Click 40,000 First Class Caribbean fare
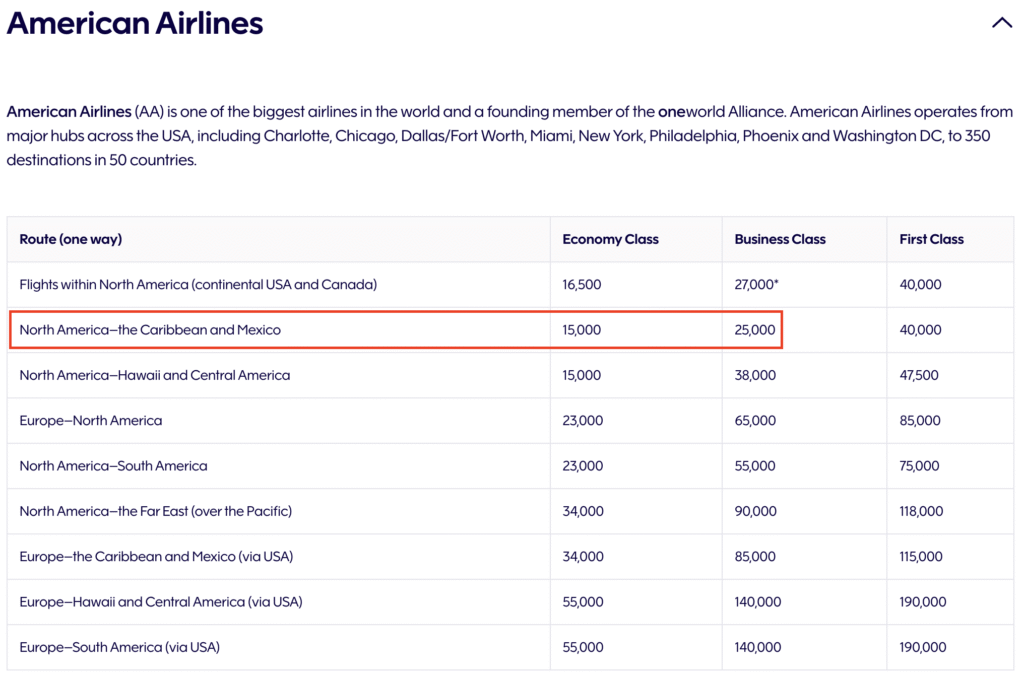1024x674 pixels. (920, 329)
